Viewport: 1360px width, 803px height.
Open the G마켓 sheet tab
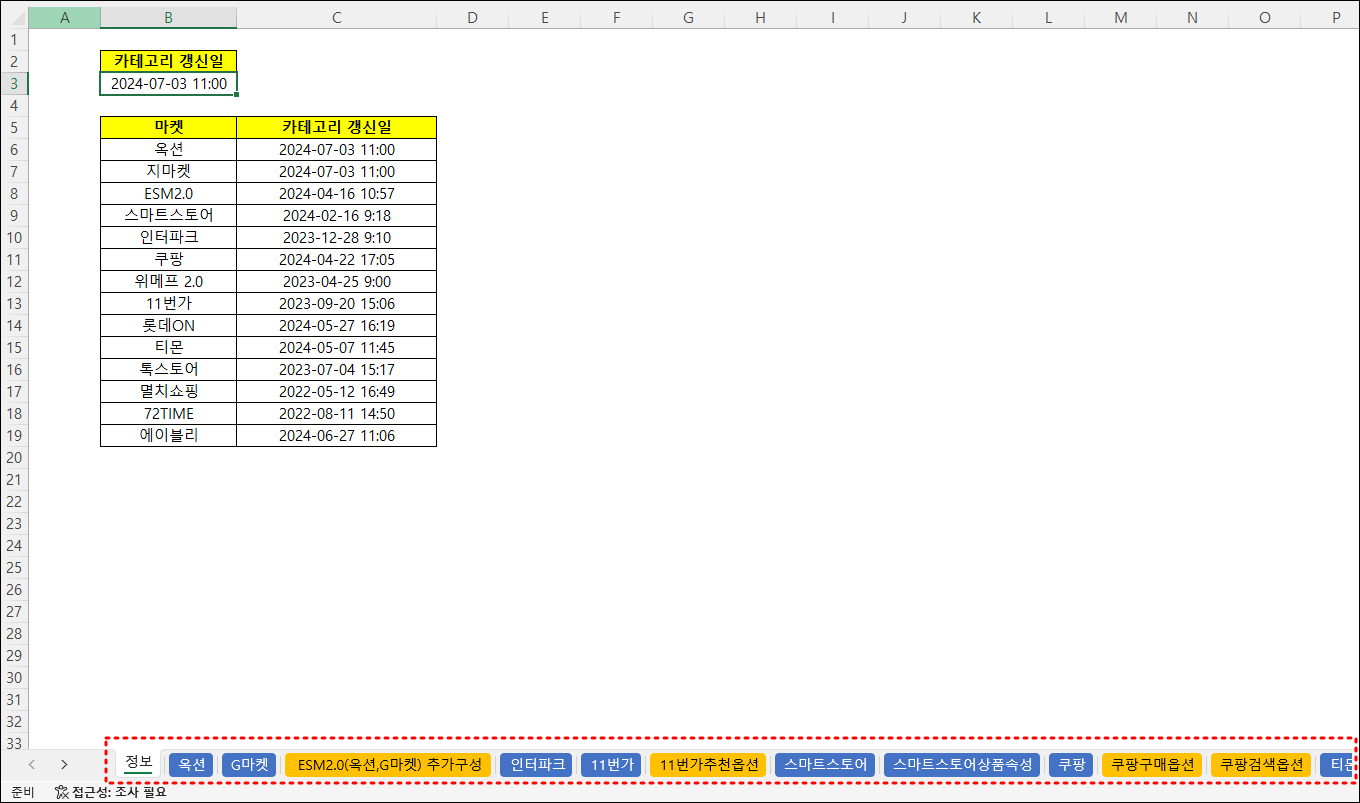(248, 765)
